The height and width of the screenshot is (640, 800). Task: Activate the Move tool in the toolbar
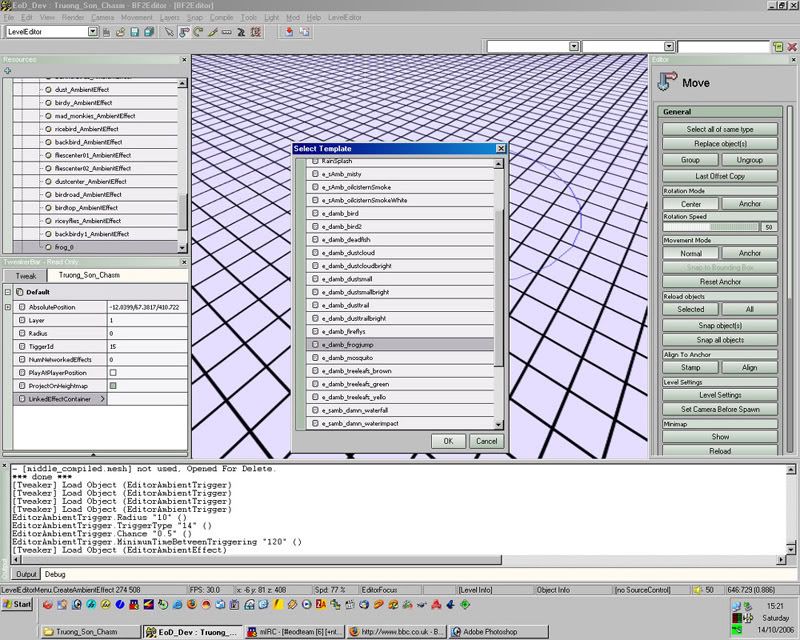point(184,32)
